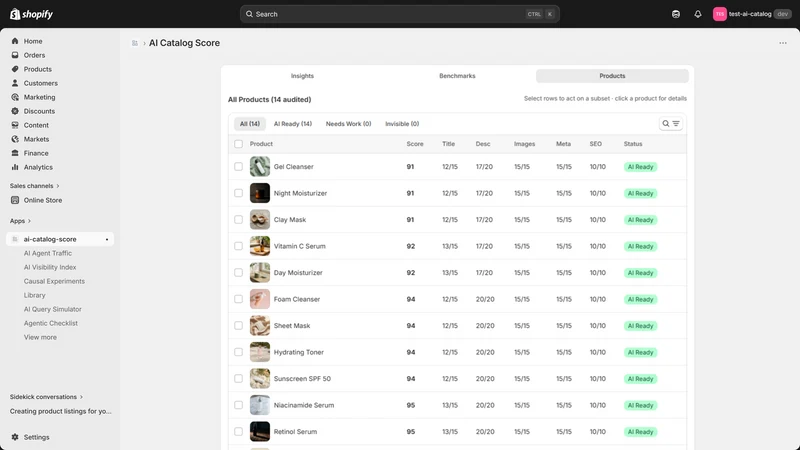Click the search and filter icon in table
Image resolution: width=800 pixels, height=450 pixels.
[x=670, y=123]
